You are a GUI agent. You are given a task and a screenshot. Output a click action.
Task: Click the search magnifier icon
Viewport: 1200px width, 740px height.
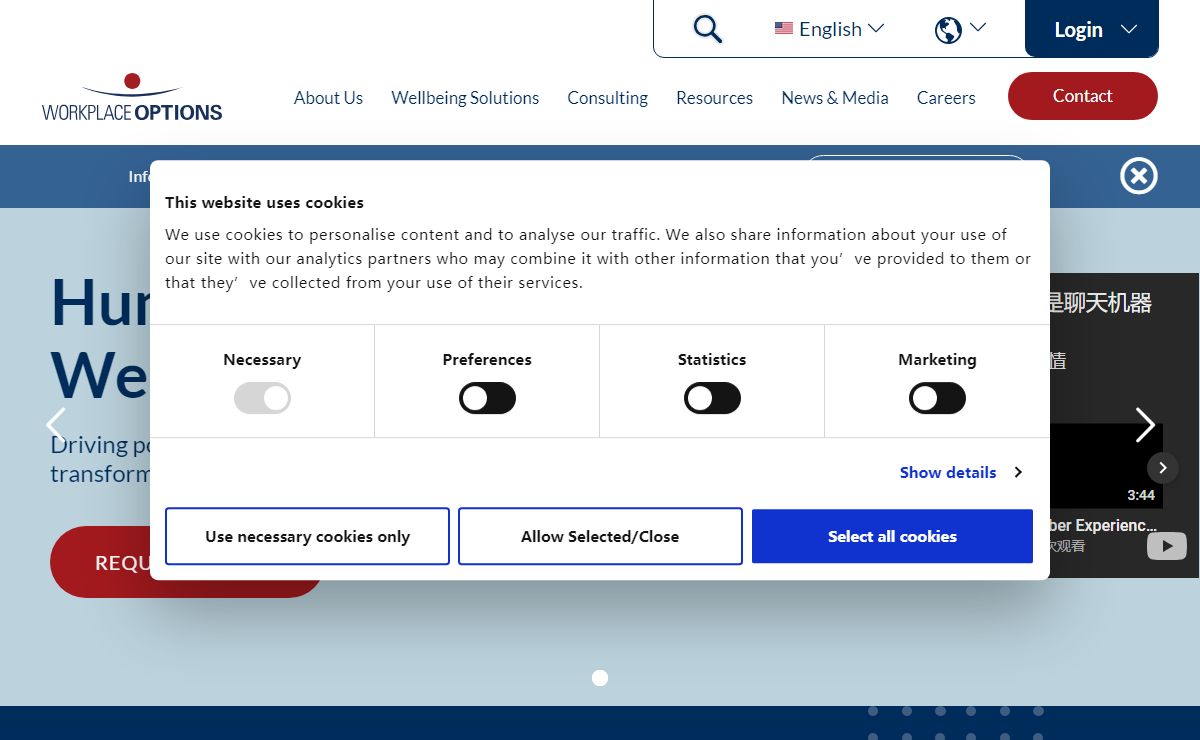707,29
